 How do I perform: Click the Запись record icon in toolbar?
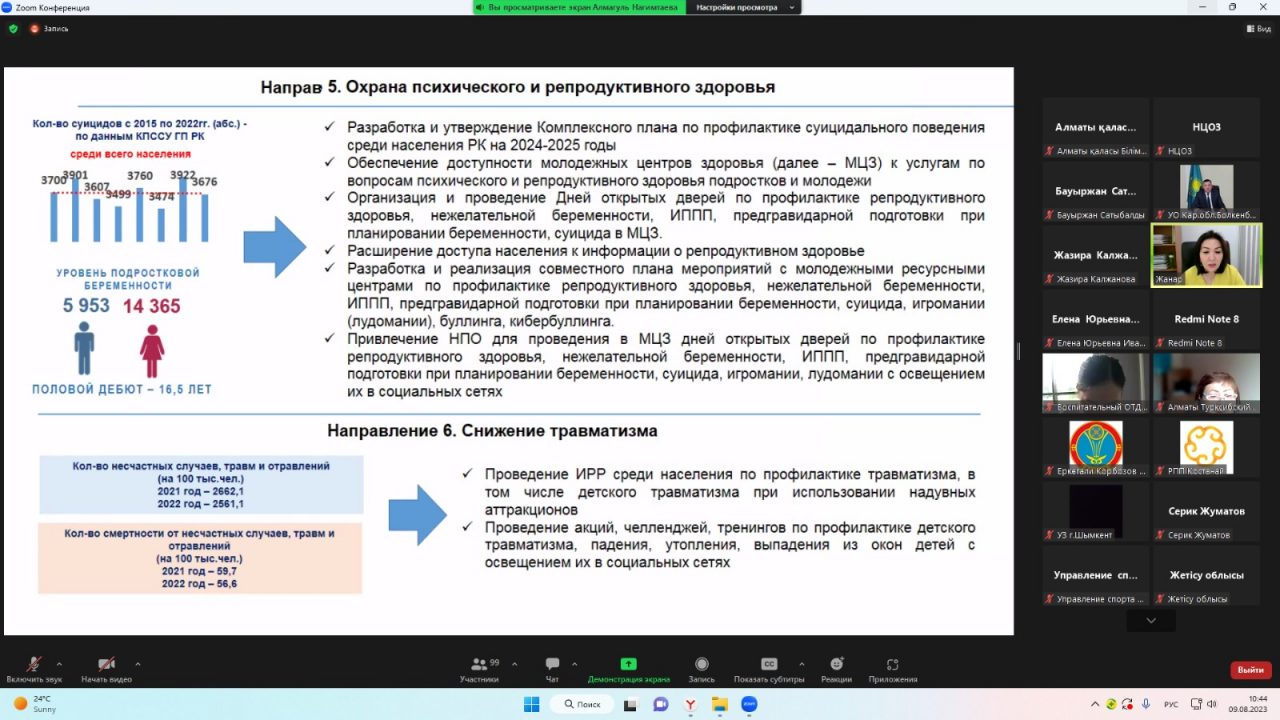pos(701,665)
